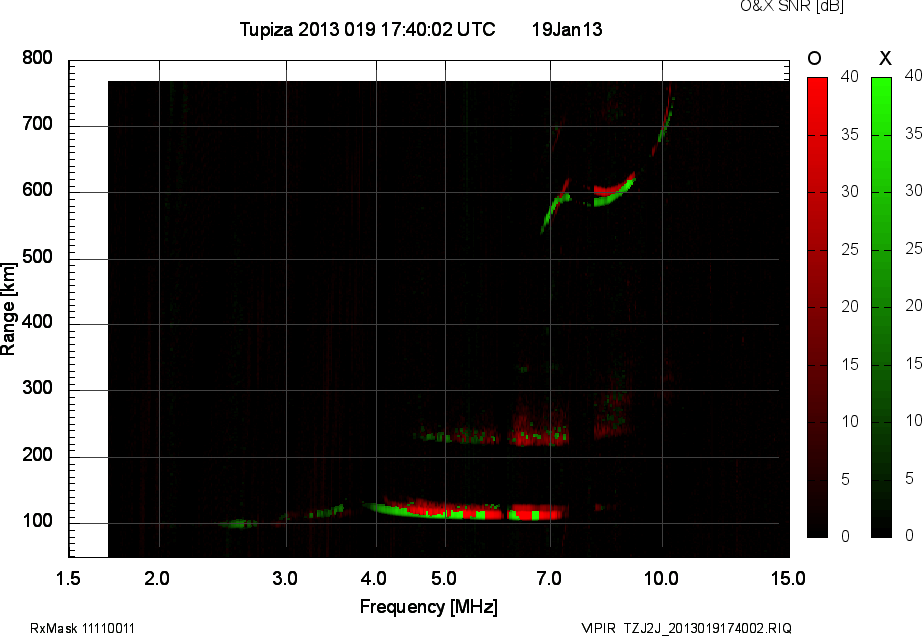Click the 700 range tick label
922x636 pixels.
(37, 123)
